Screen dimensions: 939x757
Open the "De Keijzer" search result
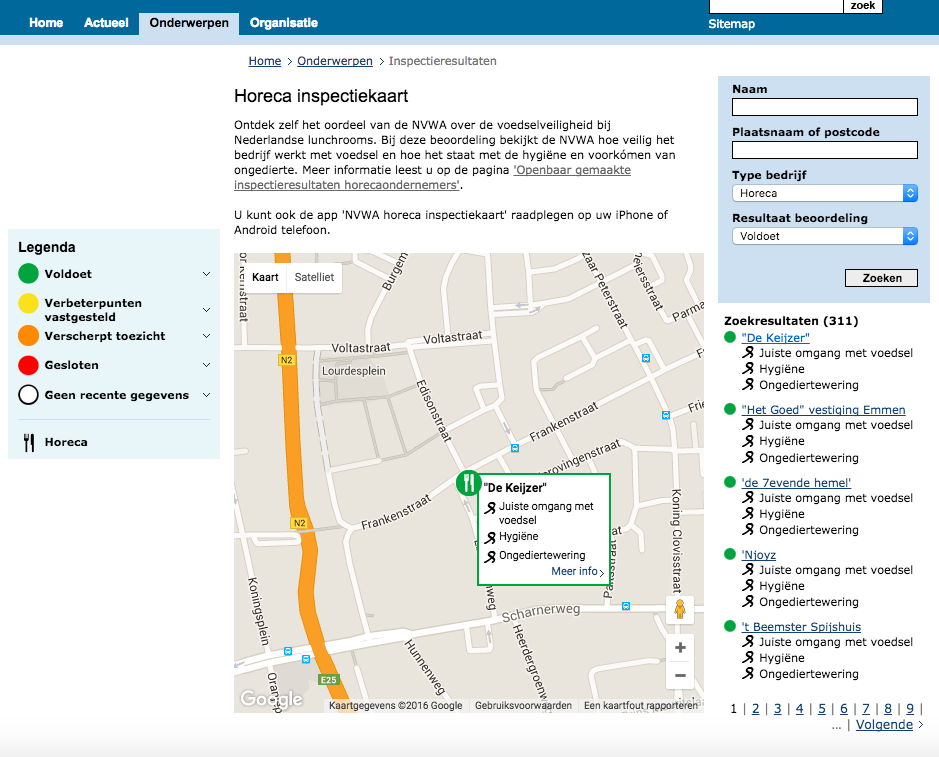[776, 338]
